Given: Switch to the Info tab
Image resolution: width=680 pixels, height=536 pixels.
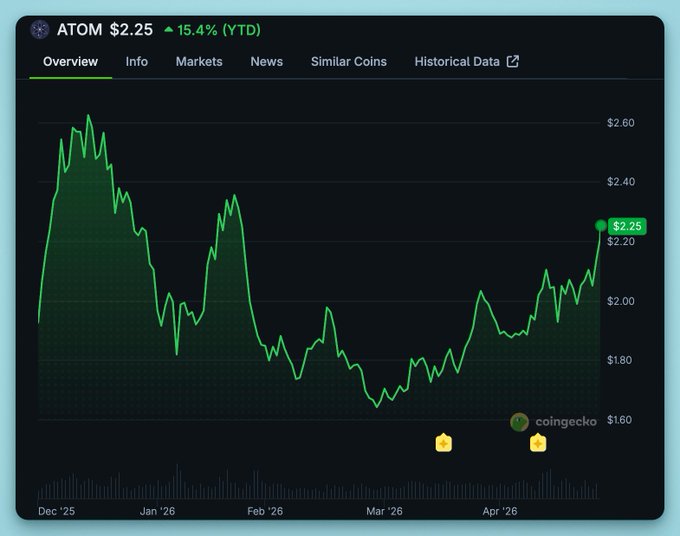Looking at the screenshot, I should (137, 62).
